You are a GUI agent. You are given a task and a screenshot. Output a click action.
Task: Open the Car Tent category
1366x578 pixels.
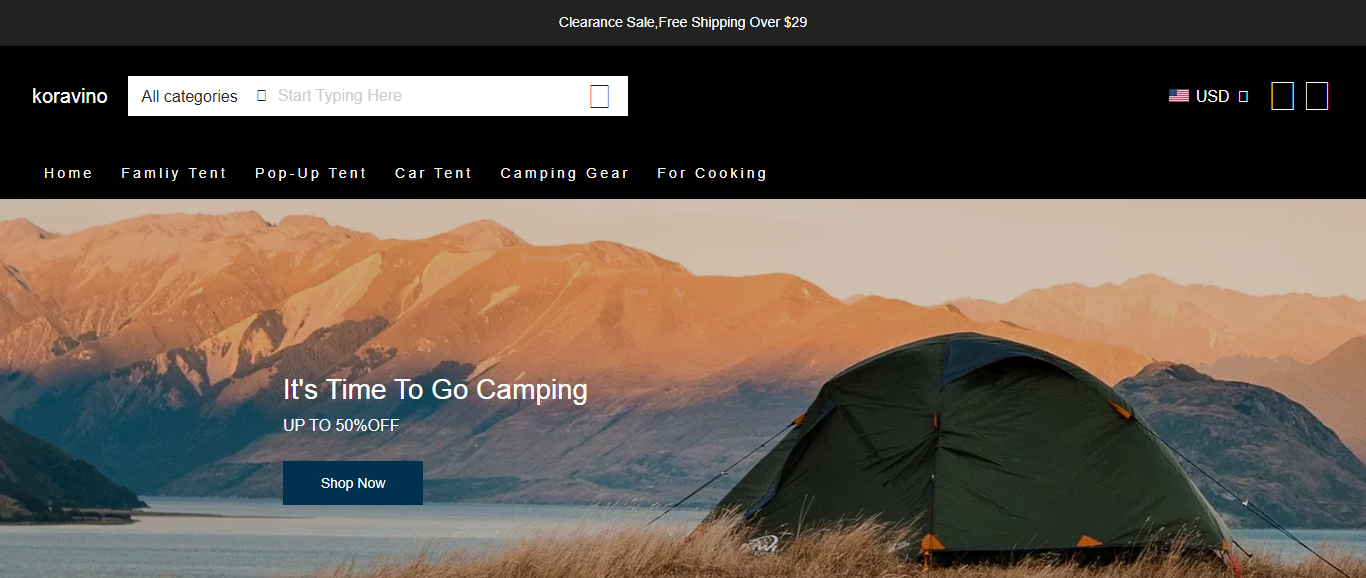[433, 173]
